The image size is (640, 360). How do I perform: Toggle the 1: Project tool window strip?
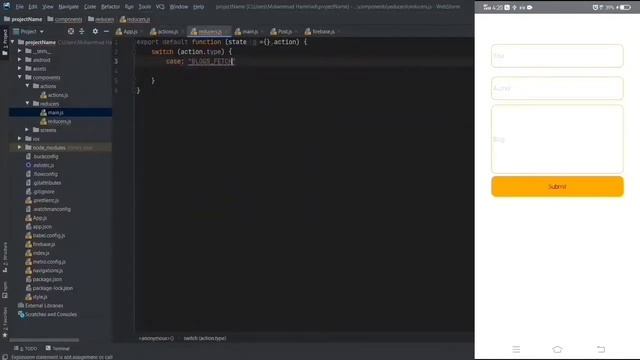[x=5, y=42]
